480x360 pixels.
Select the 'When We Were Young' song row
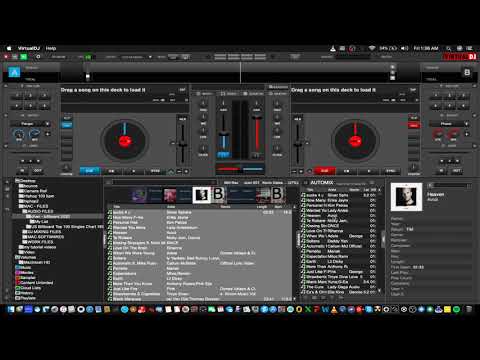(199, 253)
